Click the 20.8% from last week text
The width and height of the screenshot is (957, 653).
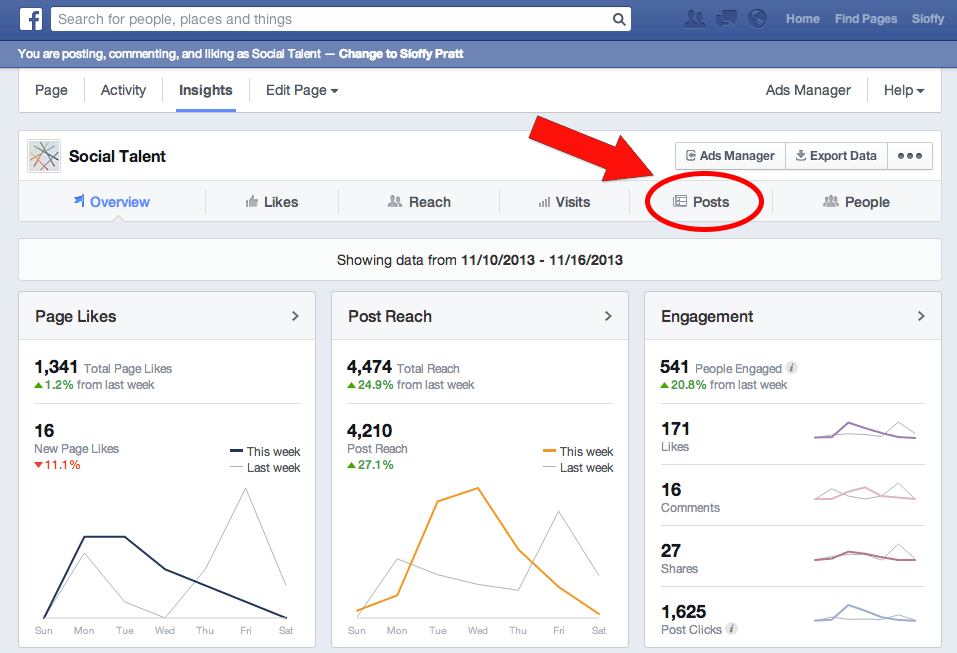pyautogui.click(x=724, y=385)
